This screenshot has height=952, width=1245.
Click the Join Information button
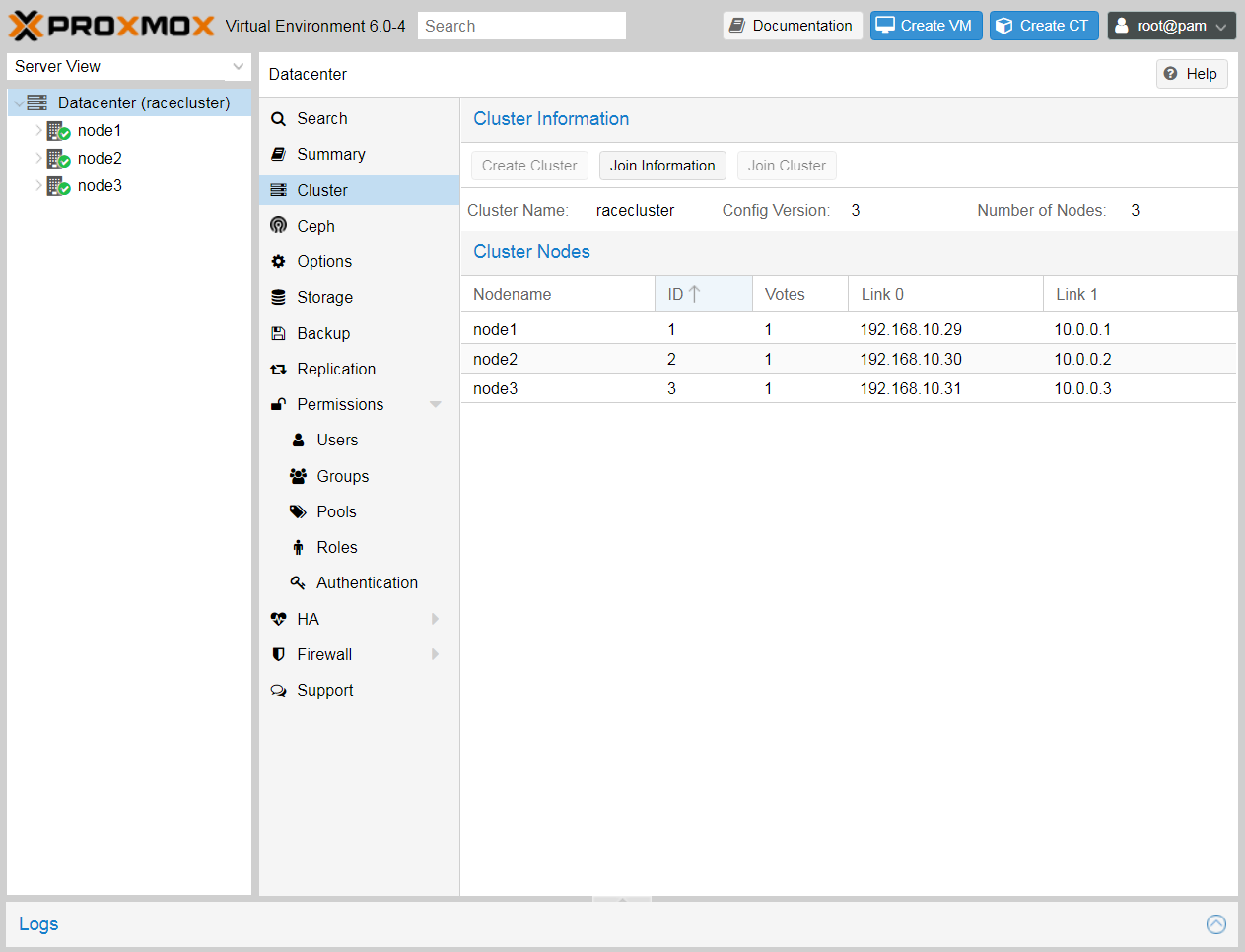(662, 166)
